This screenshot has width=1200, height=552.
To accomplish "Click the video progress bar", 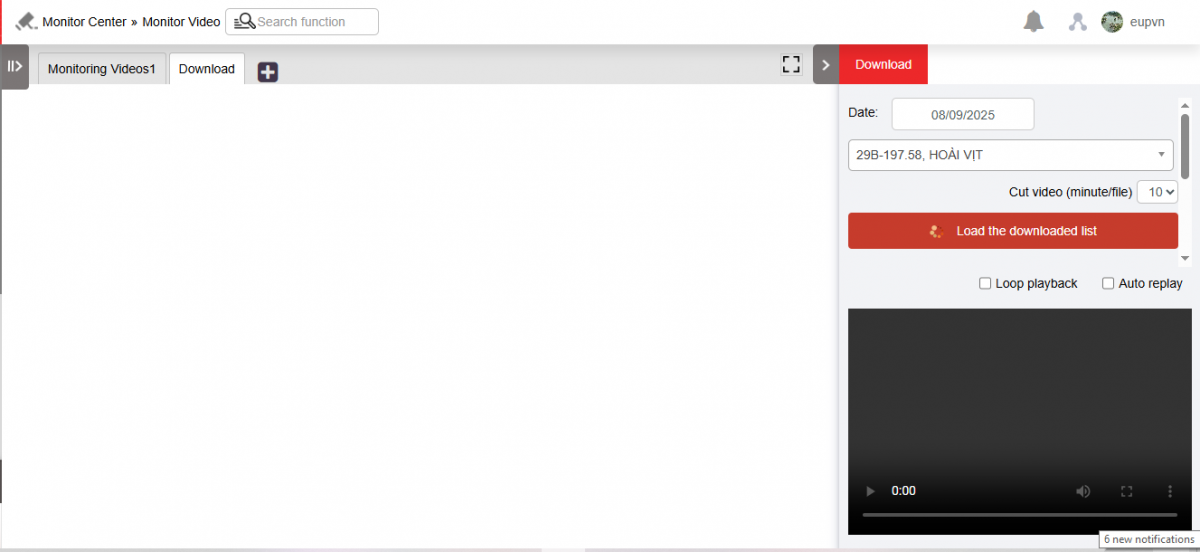I will tap(1019, 514).
